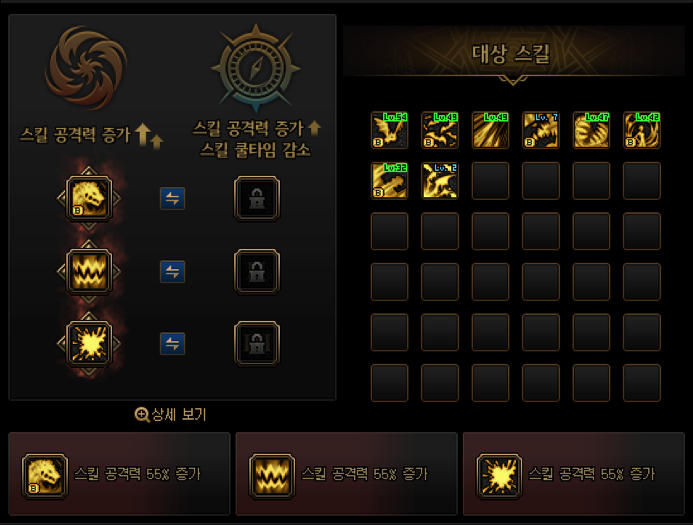Viewport: 693px width, 525px height.
Task: Select the golden beast head skill slot
Action: tap(89, 198)
